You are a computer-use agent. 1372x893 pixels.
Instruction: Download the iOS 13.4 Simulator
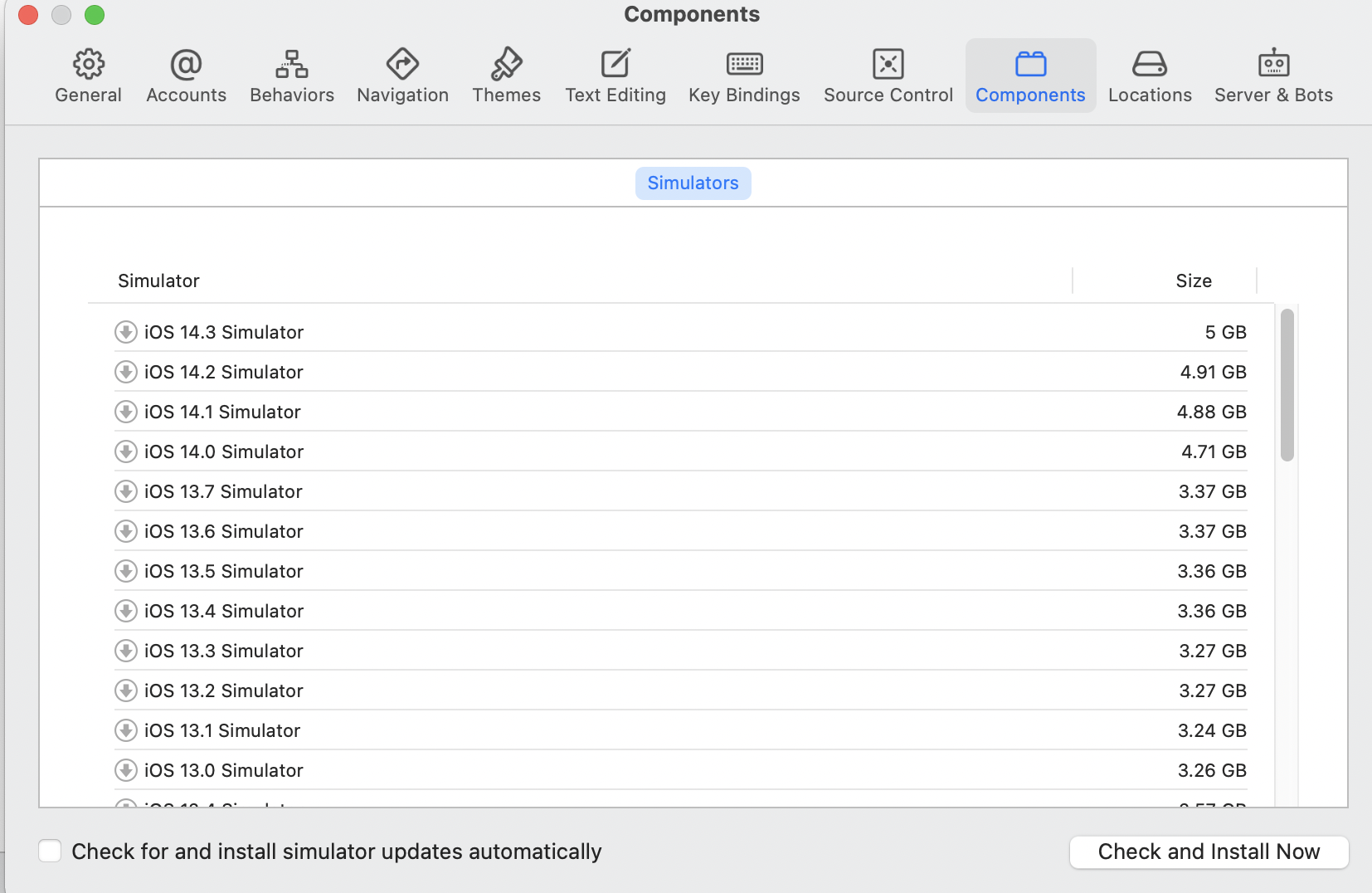pyautogui.click(x=125, y=611)
